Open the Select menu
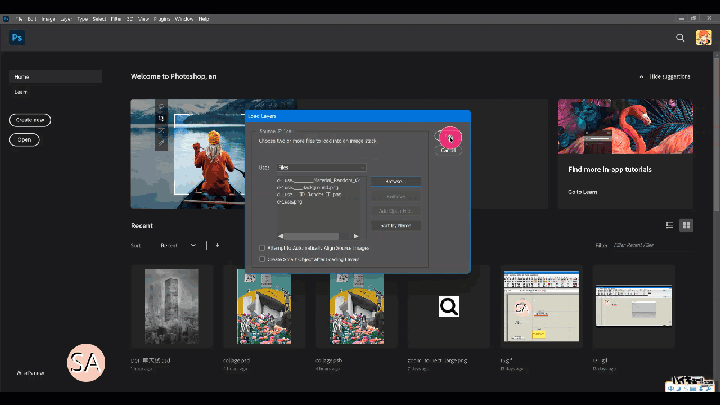This screenshot has height=405, width=720. (99, 19)
